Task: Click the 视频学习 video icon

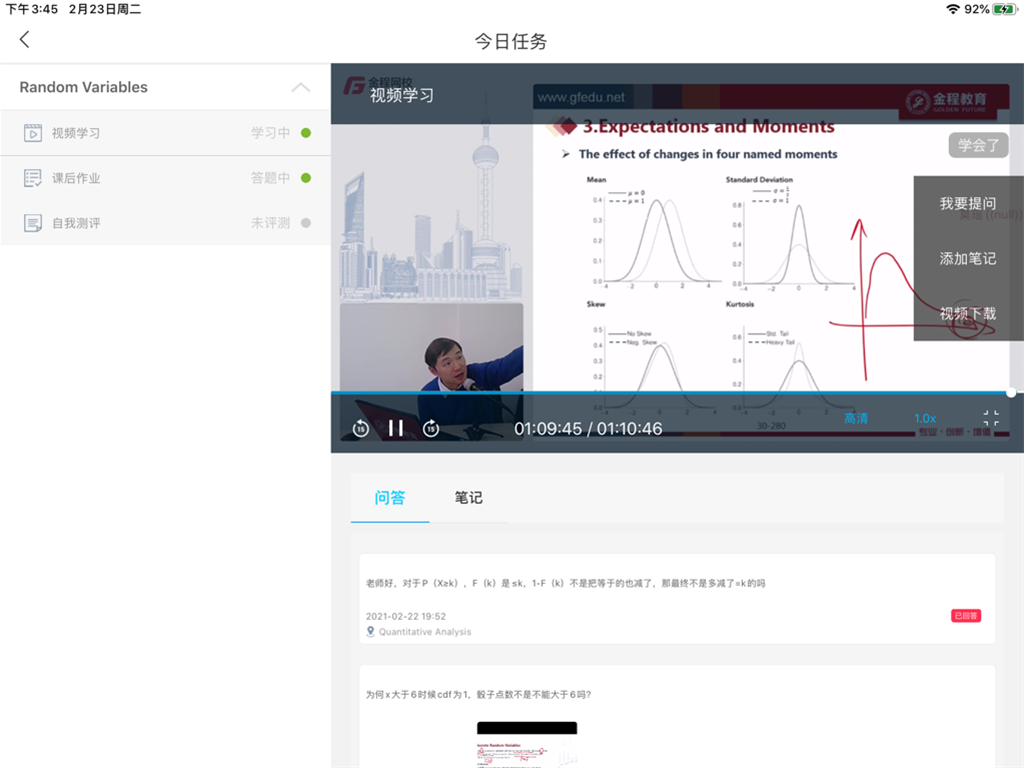Action: (x=33, y=133)
